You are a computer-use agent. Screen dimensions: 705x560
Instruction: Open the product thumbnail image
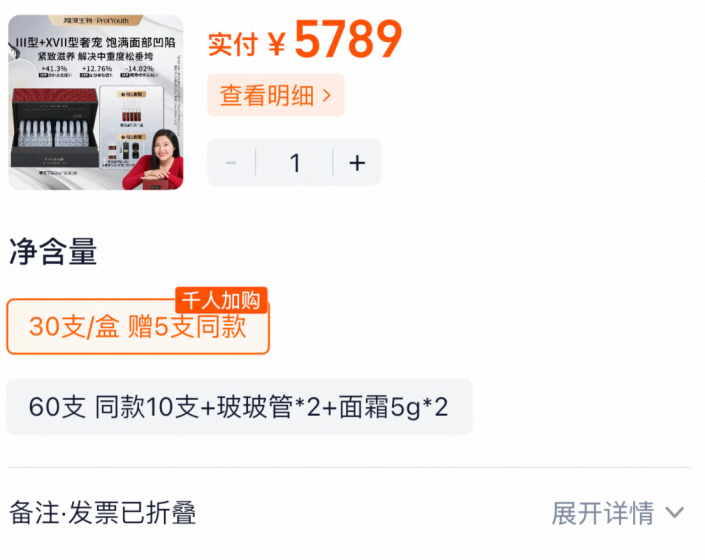click(x=96, y=102)
